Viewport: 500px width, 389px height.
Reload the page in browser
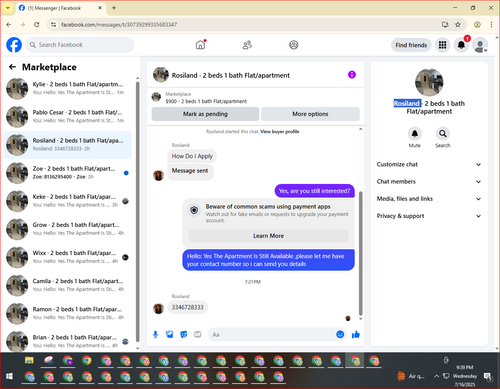tap(37, 24)
